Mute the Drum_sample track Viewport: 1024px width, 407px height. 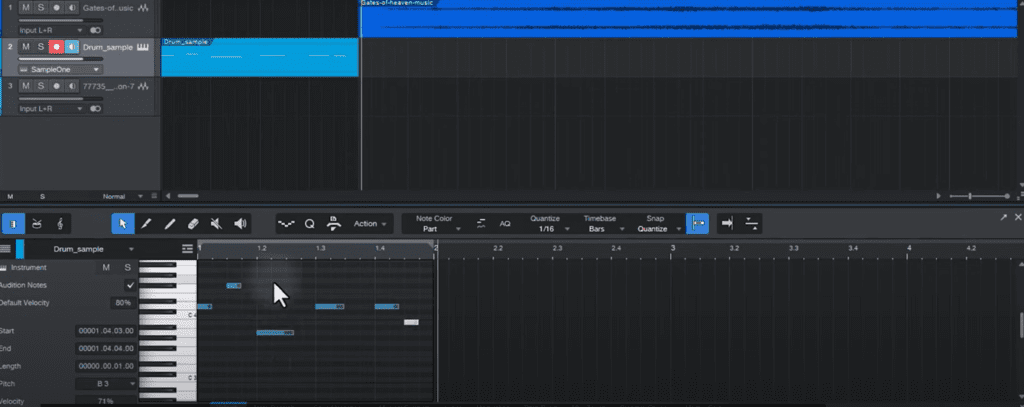[25, 46]
